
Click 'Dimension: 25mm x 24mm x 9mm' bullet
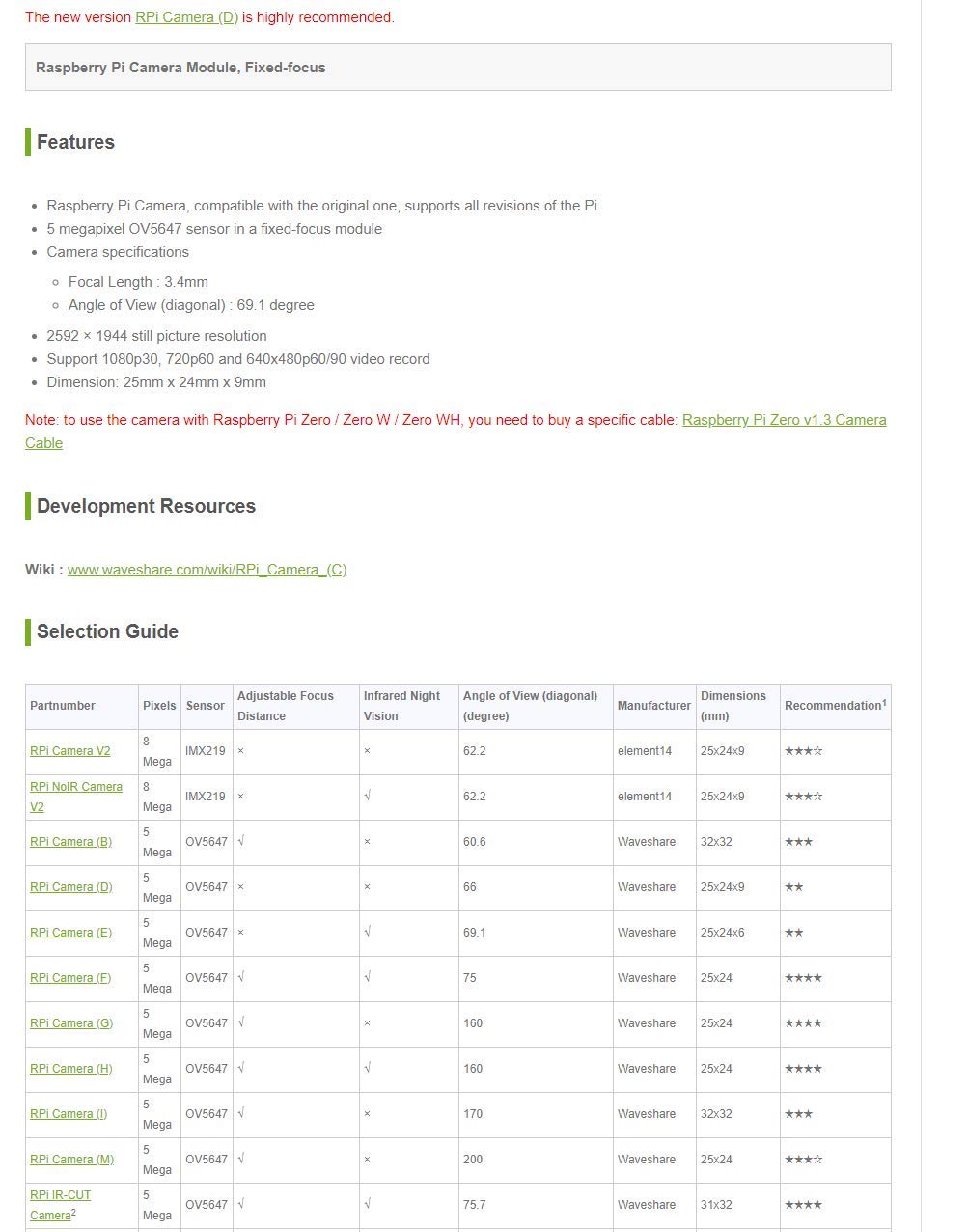pos(156,382)
